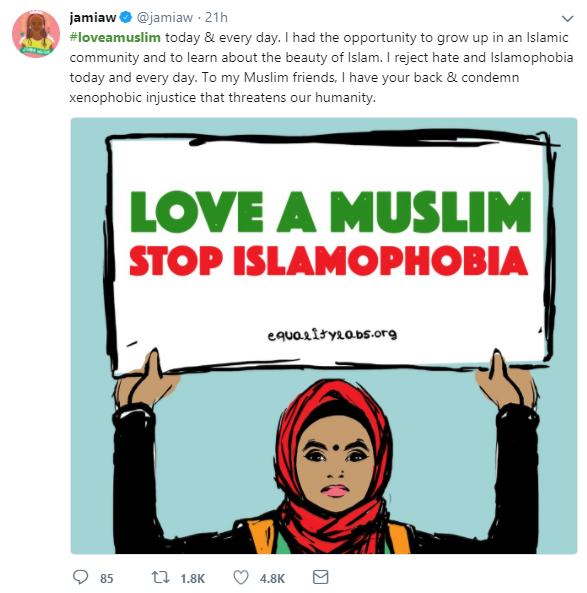Click the equalitylabs.org text on the sign
The image size is (587, 593).
(x=332, y=335)
